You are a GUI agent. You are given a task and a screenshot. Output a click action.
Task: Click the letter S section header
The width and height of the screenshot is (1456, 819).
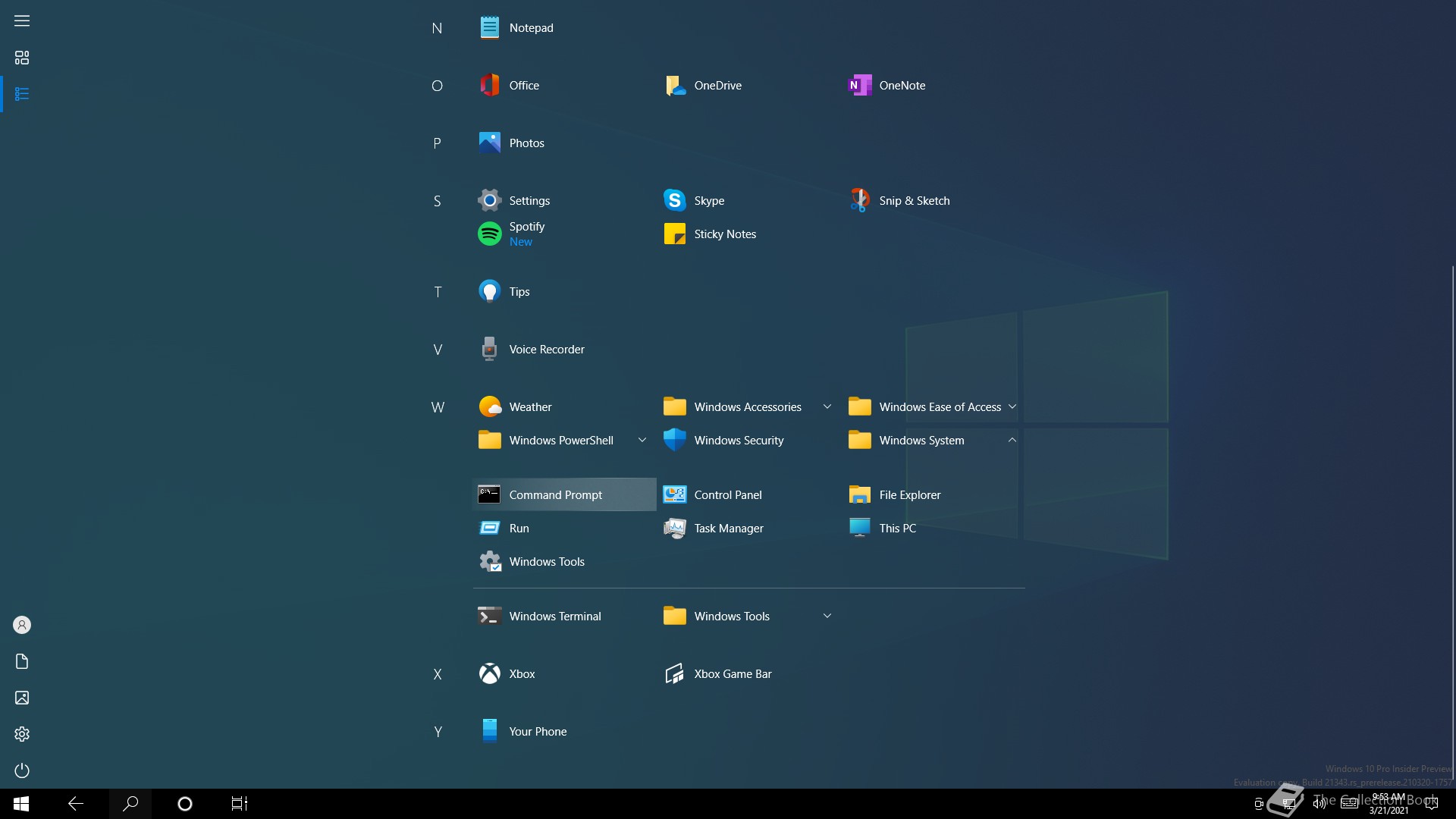(x=437, y=201)
